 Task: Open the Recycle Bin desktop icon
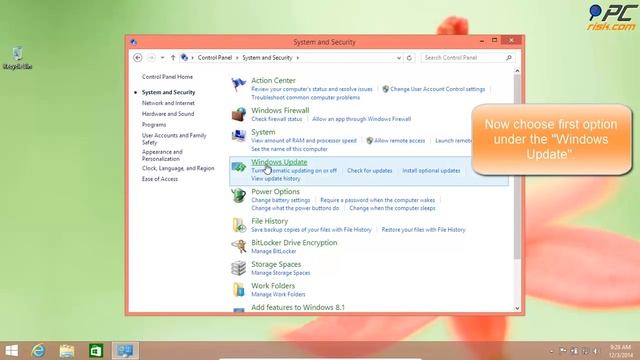pyautogui.click(x=17, y=58)
